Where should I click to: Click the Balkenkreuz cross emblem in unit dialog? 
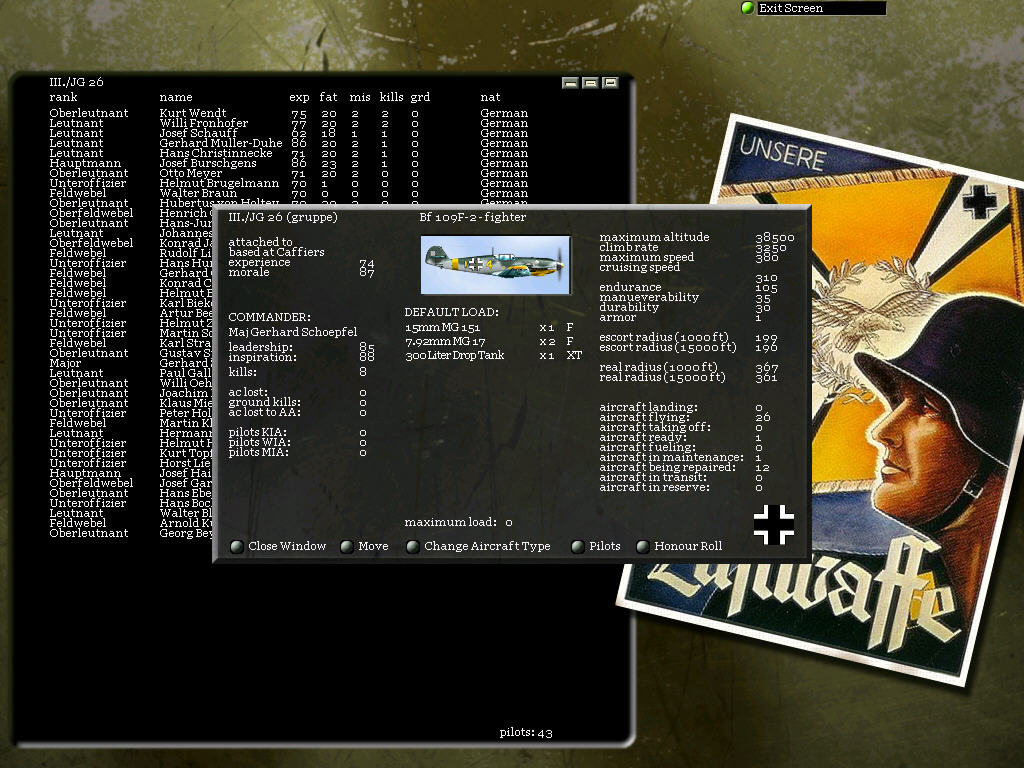point(774,524)
